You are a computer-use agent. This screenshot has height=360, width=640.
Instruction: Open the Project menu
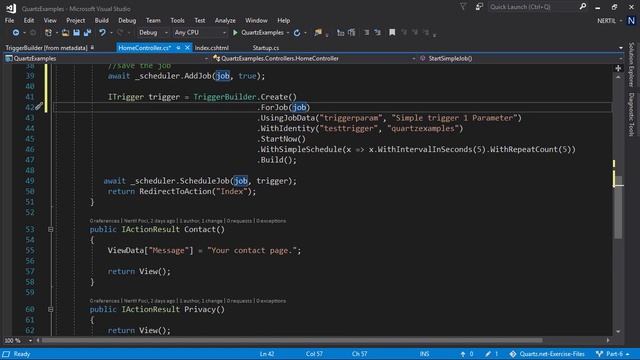click(x=76, y=20)
